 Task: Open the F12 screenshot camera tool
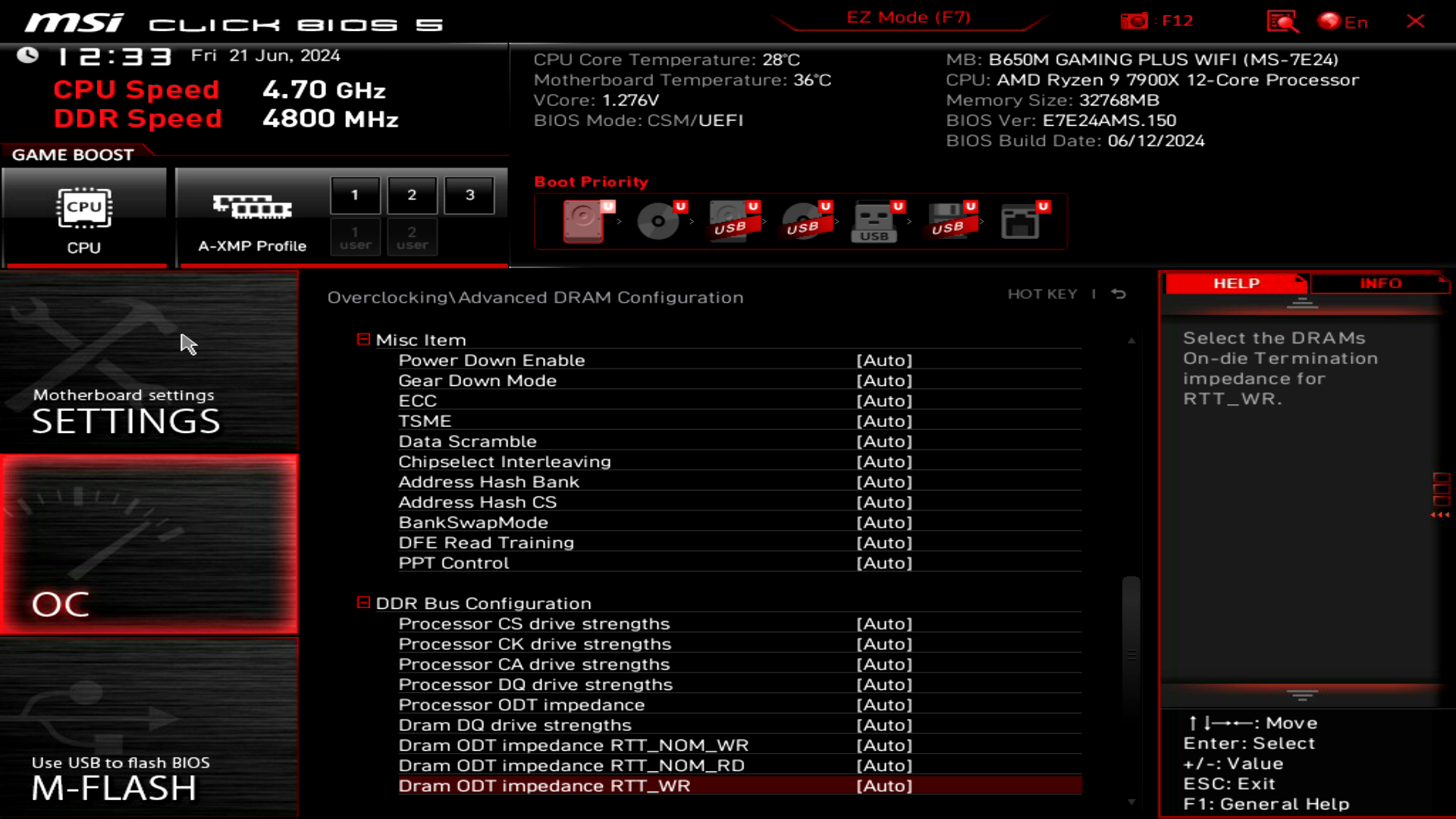1135,20
